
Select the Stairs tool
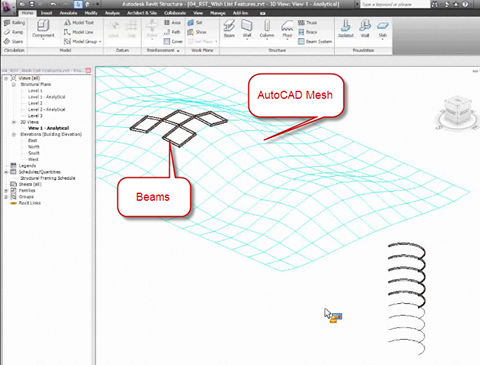click(x=13, y=41)
